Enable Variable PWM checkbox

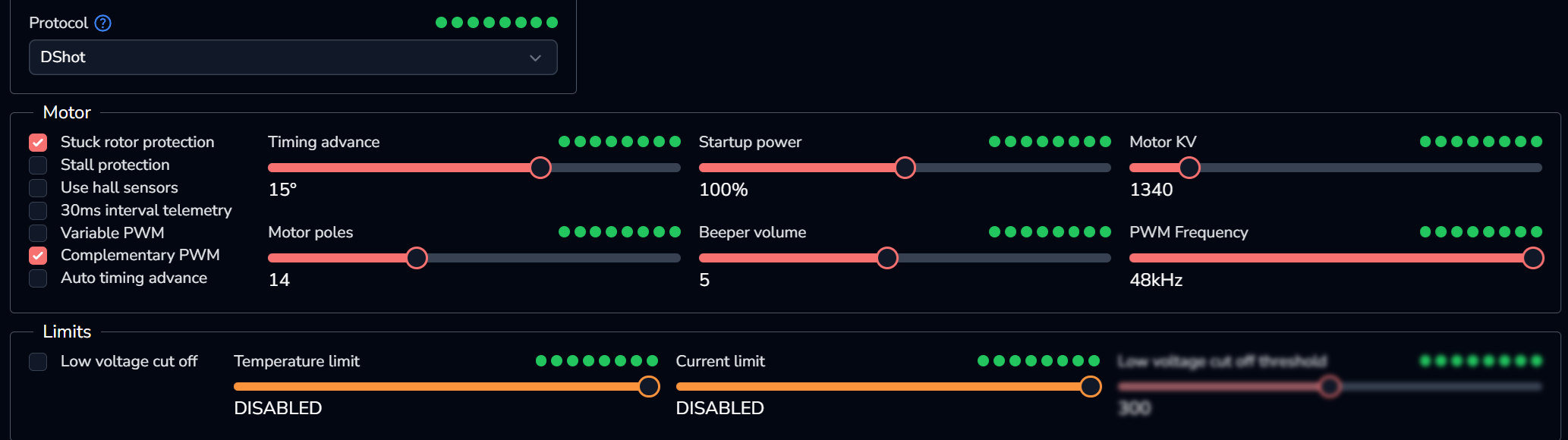click(x=38, y=233)
